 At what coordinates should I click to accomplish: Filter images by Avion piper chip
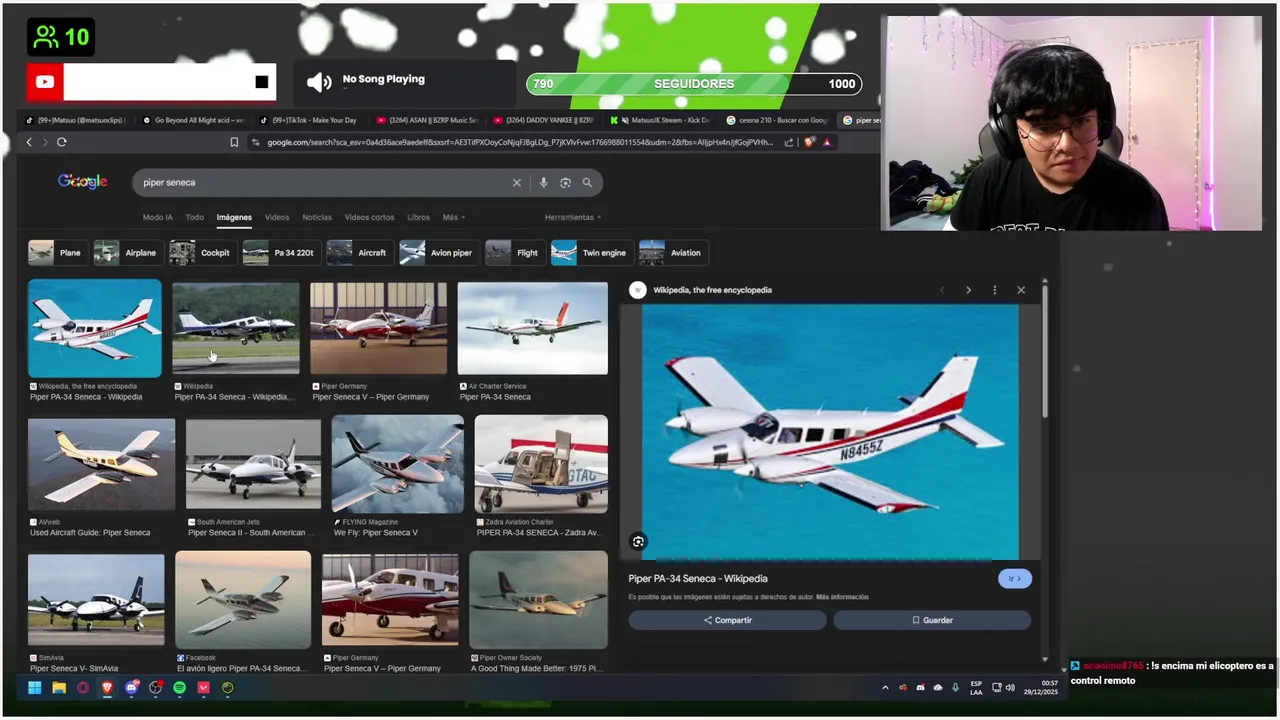point(437,253)
